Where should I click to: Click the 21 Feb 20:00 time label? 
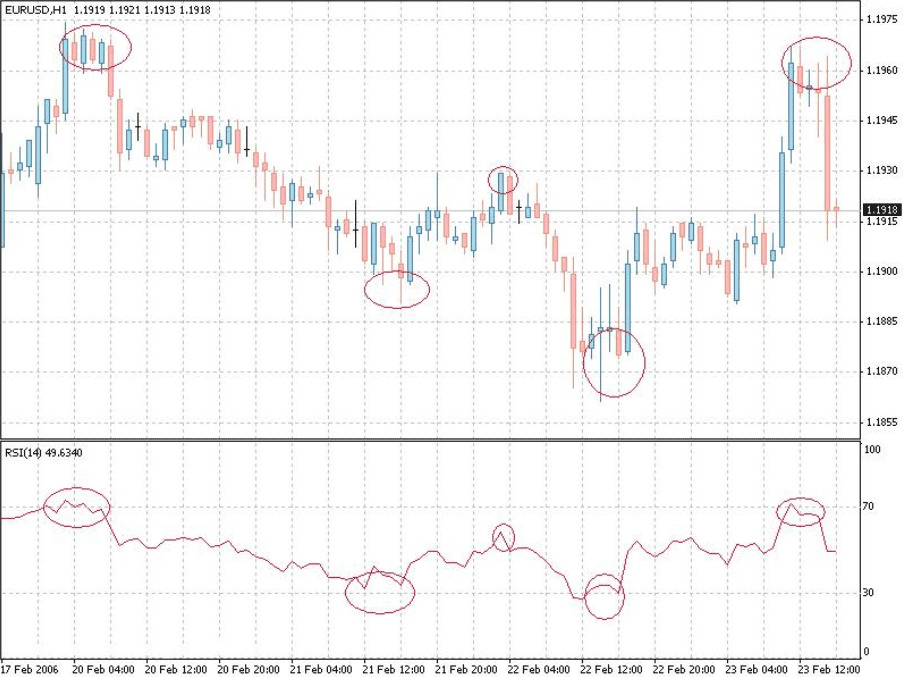tap(466, 670)
